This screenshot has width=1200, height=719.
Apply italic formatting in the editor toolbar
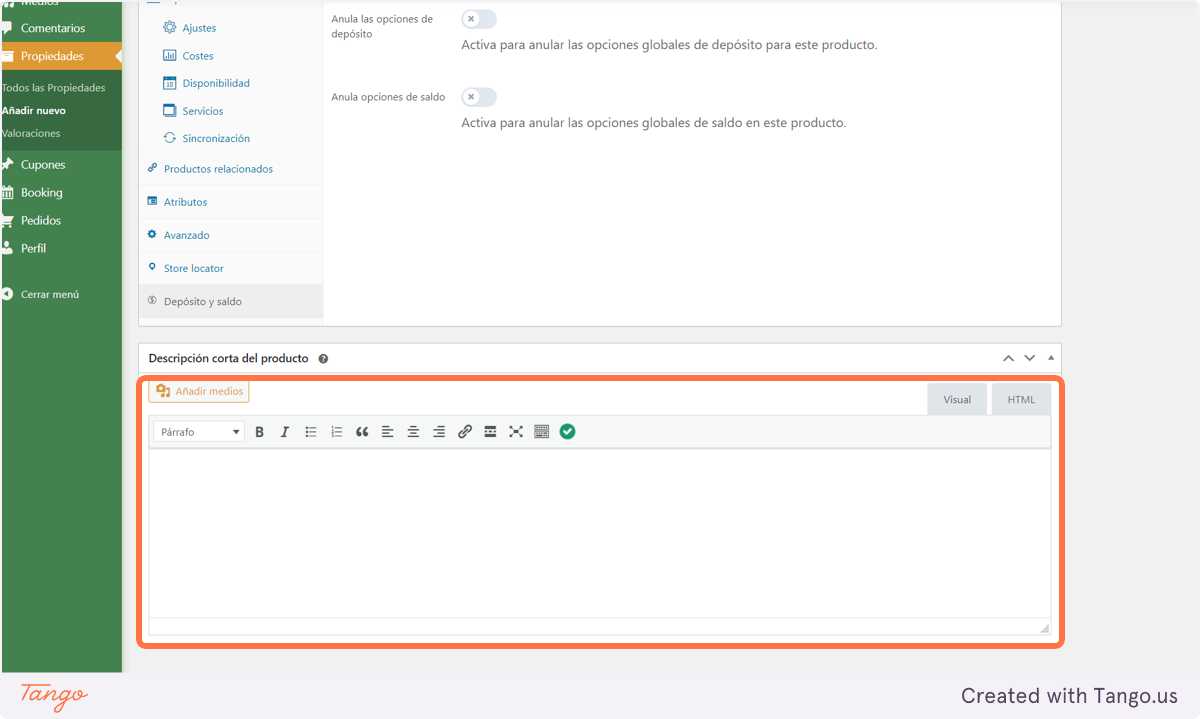pos(285,432)
